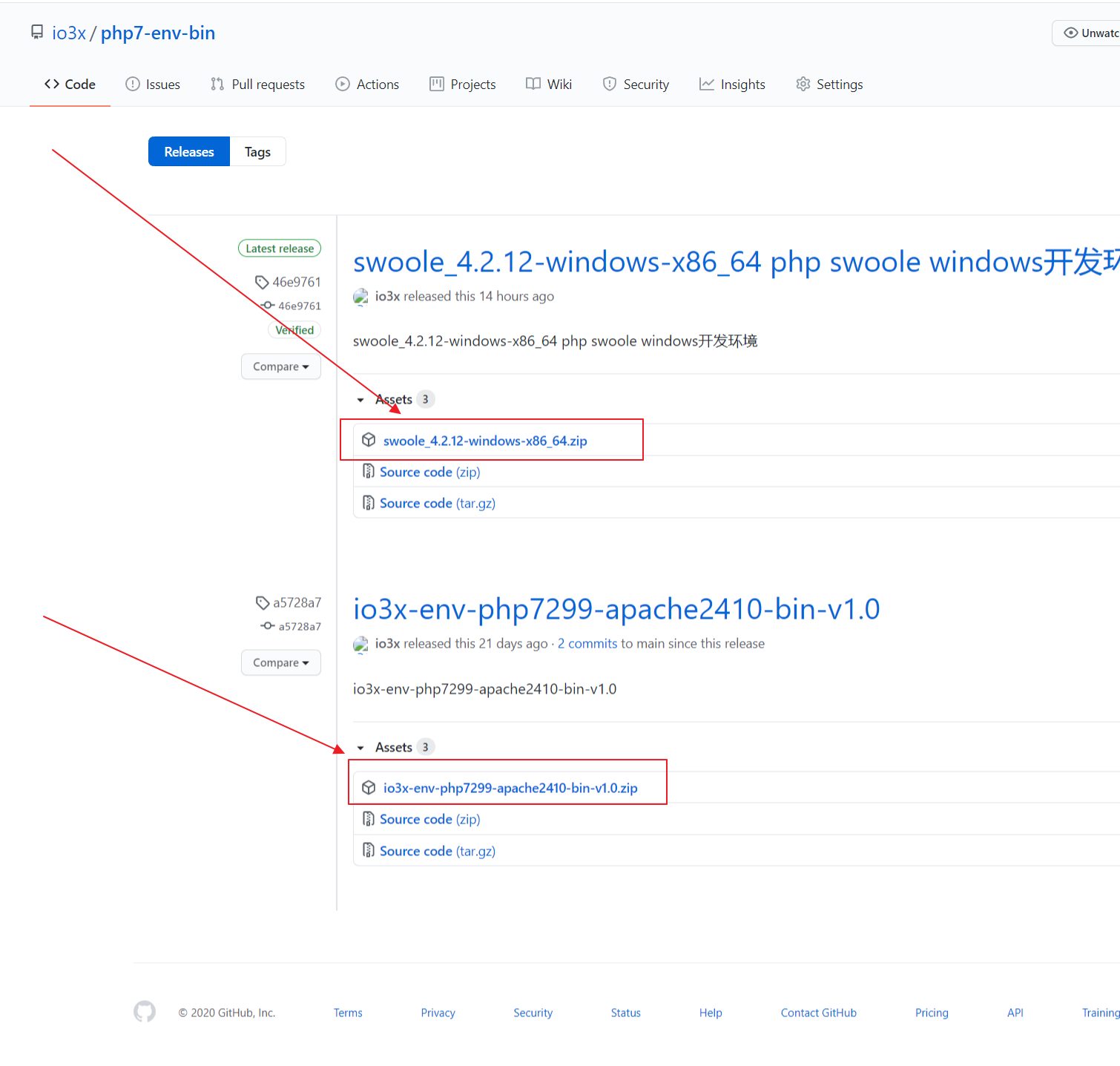Switch to the Tags view

pos(257,151)
